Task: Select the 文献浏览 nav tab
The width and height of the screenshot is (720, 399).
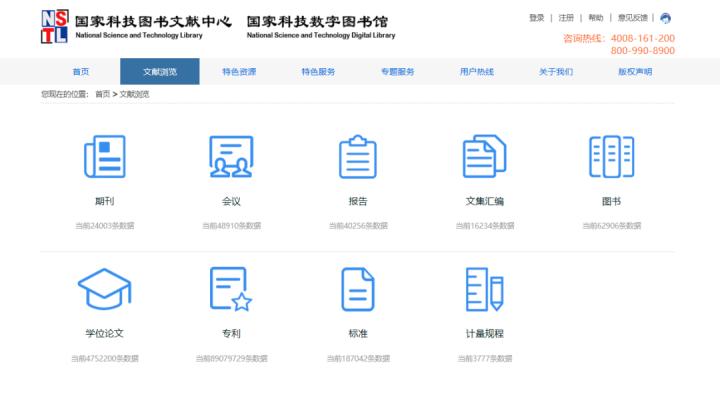Action: pos(160,72)
